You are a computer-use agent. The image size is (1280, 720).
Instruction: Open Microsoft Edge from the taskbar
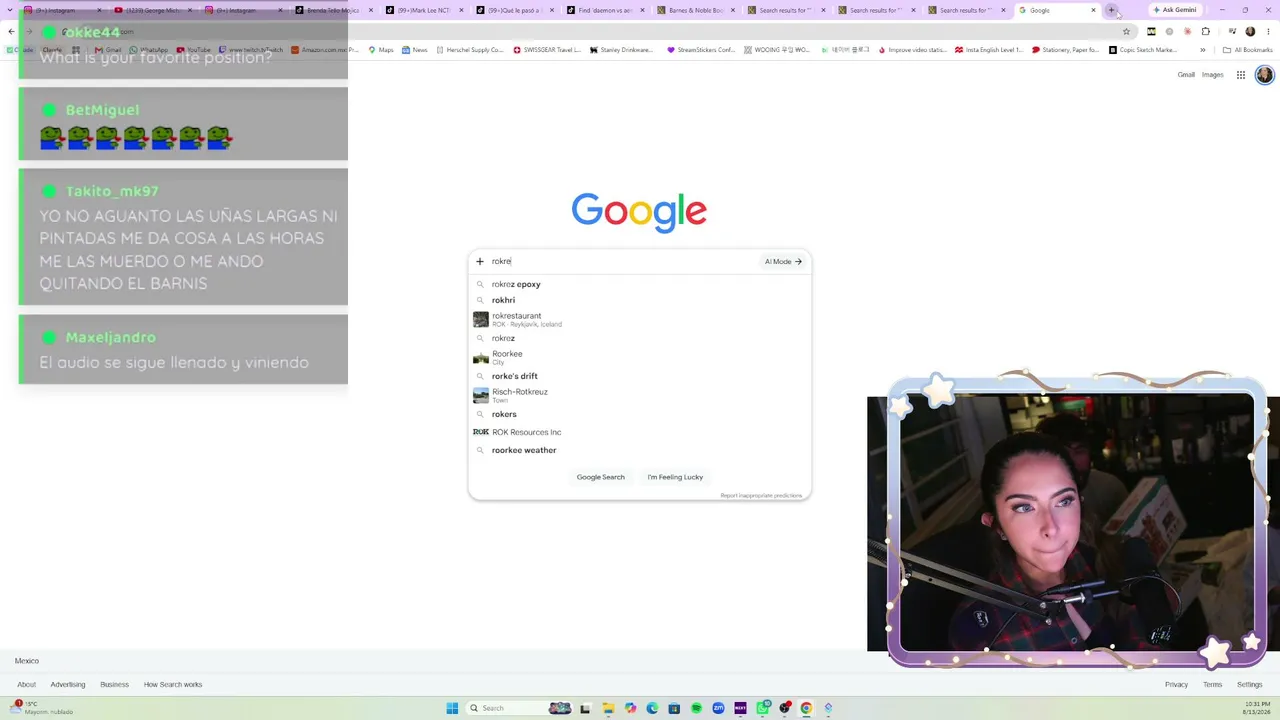click(652, 708)
